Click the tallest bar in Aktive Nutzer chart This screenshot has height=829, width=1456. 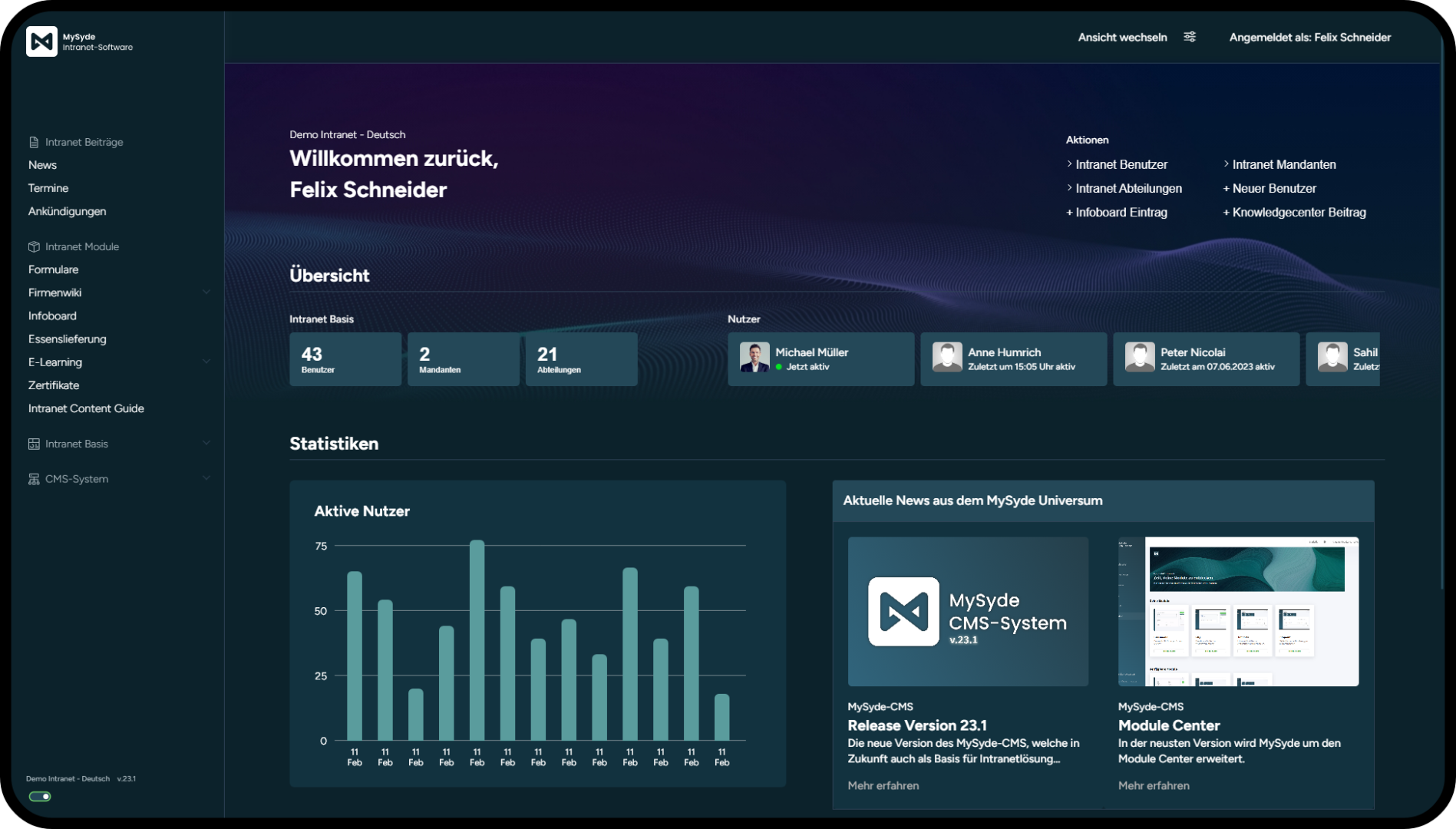(477, 640)
